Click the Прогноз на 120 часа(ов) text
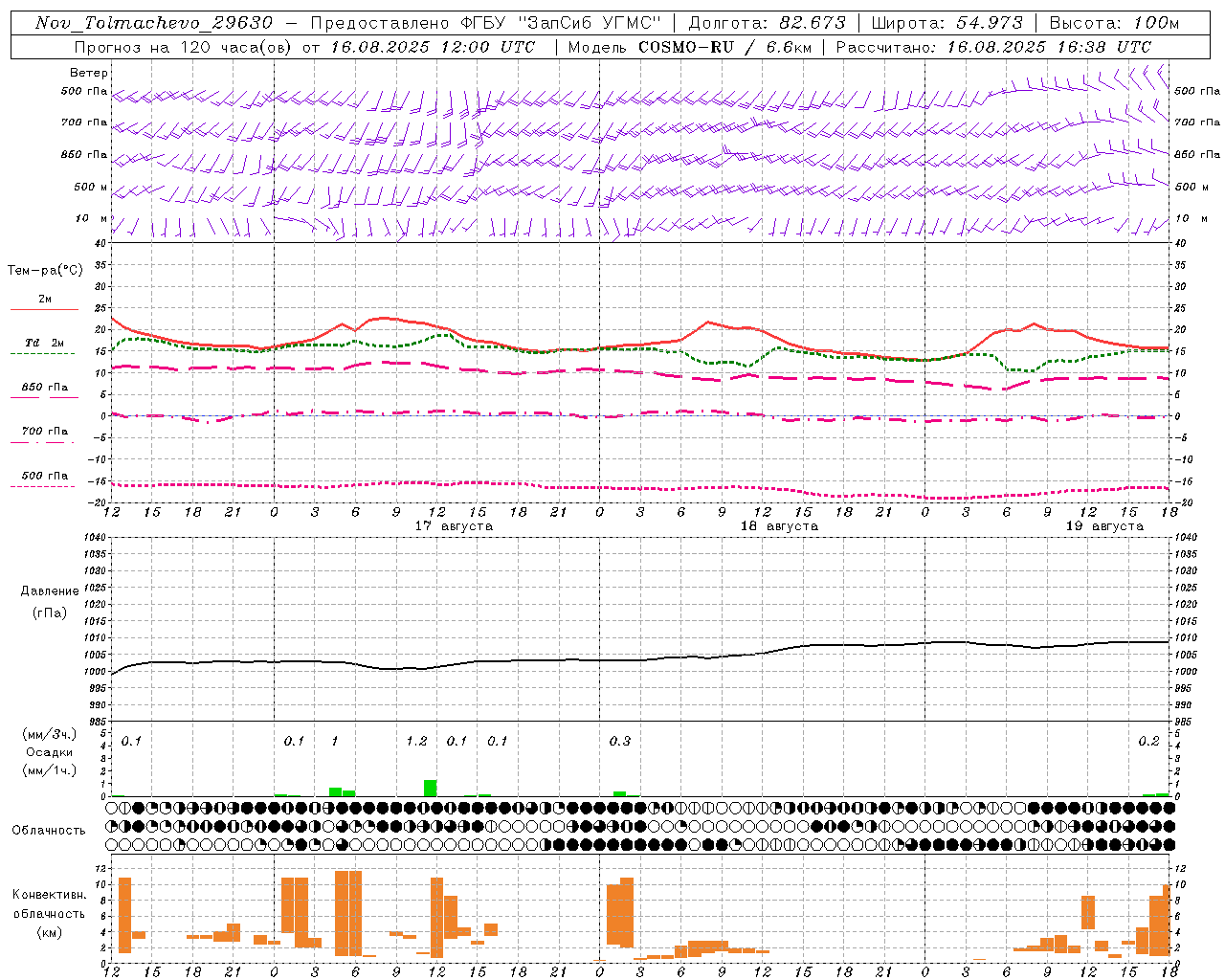 point(184,47)
